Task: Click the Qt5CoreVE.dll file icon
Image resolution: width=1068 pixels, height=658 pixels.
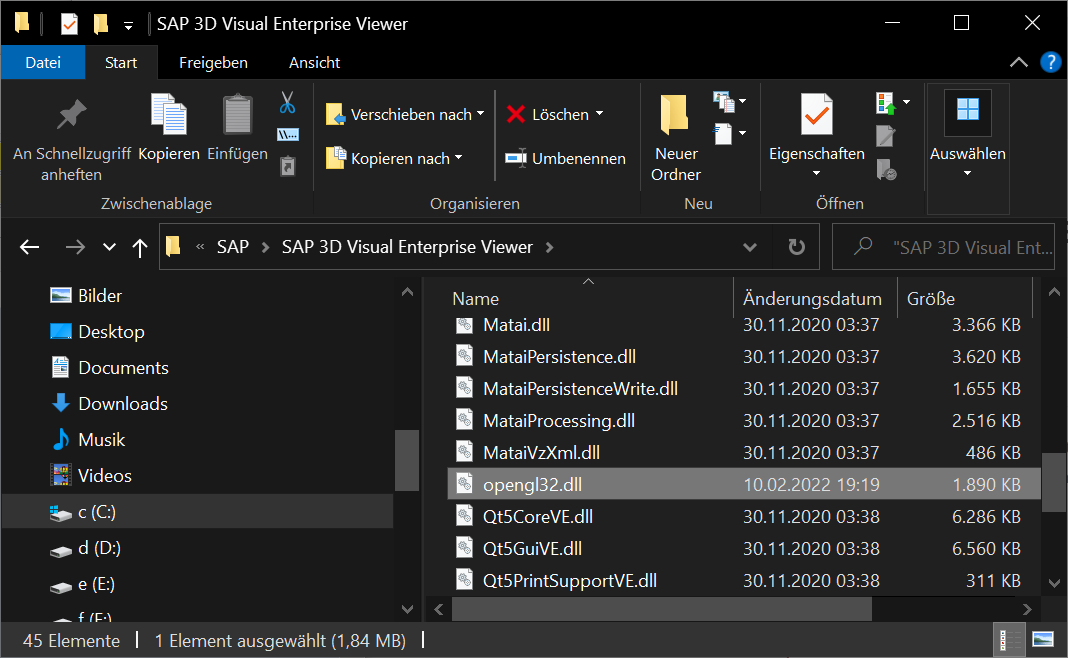Action: (x=465, y=516)
